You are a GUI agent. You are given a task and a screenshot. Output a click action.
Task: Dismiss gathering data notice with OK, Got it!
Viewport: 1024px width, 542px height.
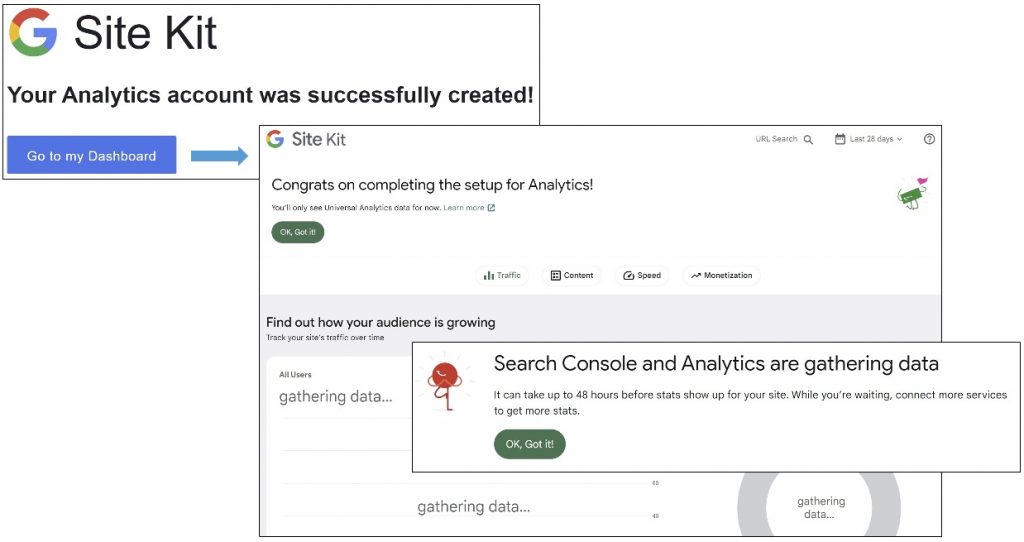529,444
